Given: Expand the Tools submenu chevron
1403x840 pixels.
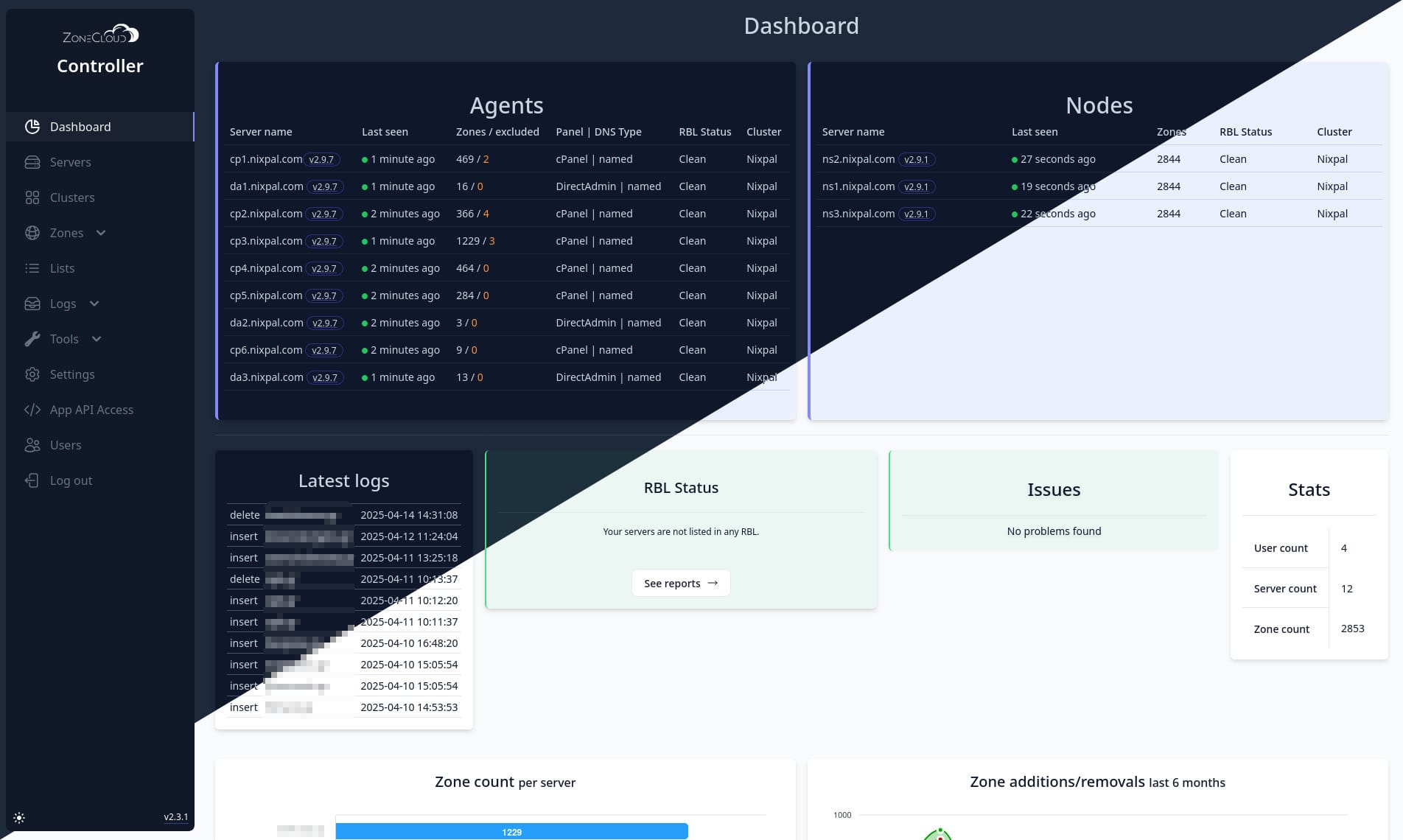Looking at the screenshot, I should click(97, 339).
